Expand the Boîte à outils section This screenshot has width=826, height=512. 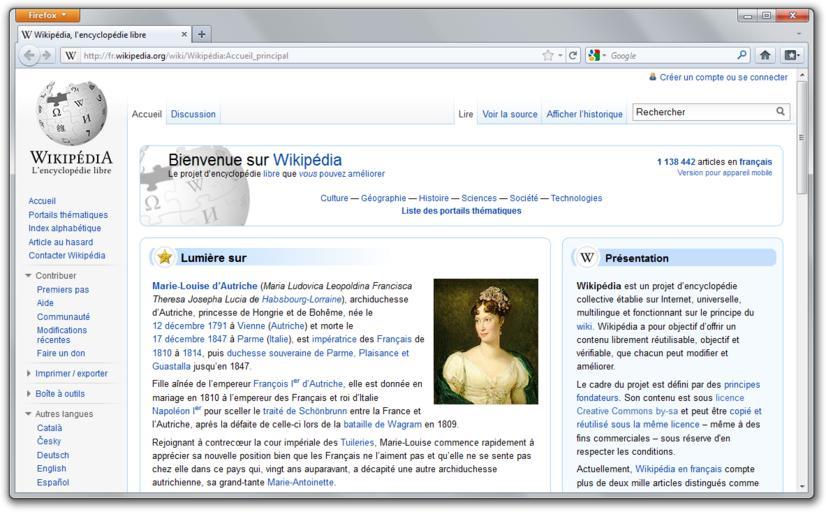29,394
